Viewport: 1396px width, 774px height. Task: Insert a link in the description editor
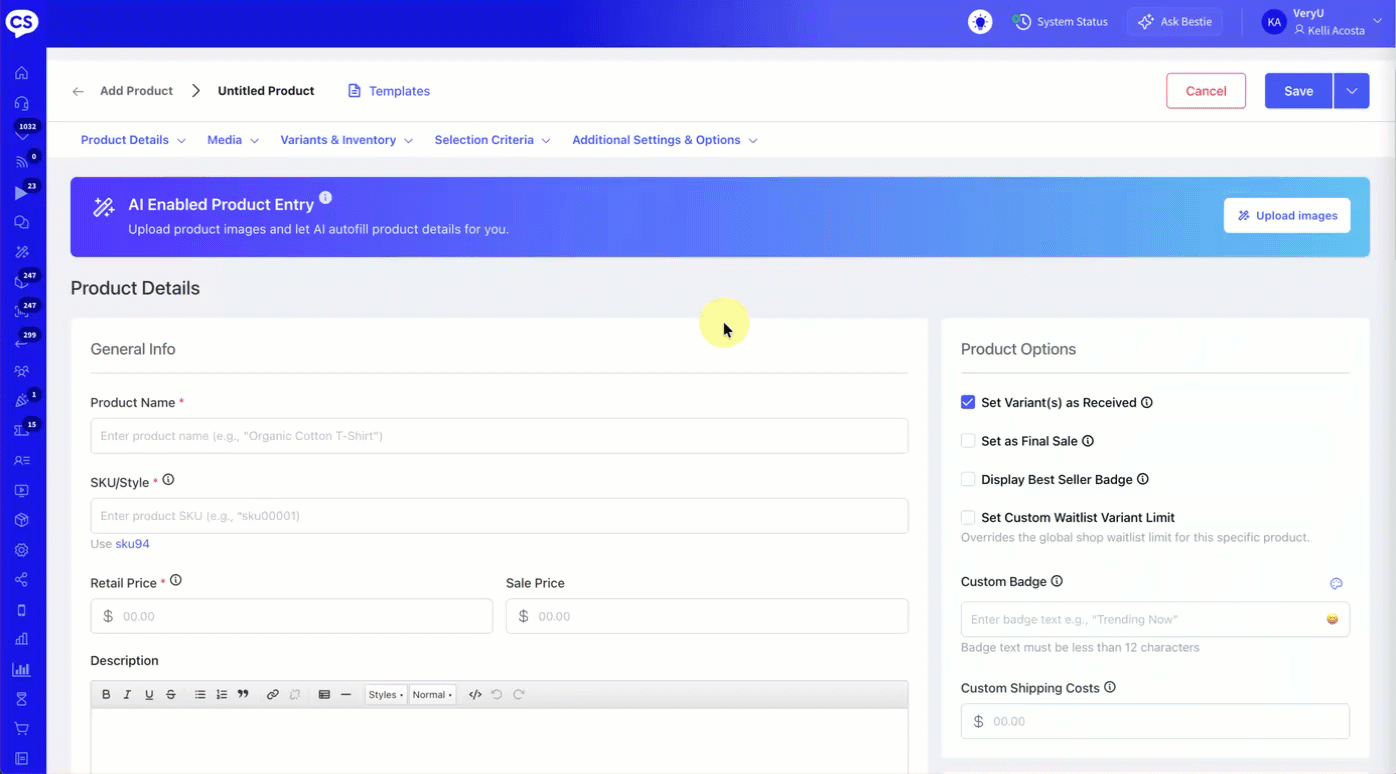click(273, 695)
